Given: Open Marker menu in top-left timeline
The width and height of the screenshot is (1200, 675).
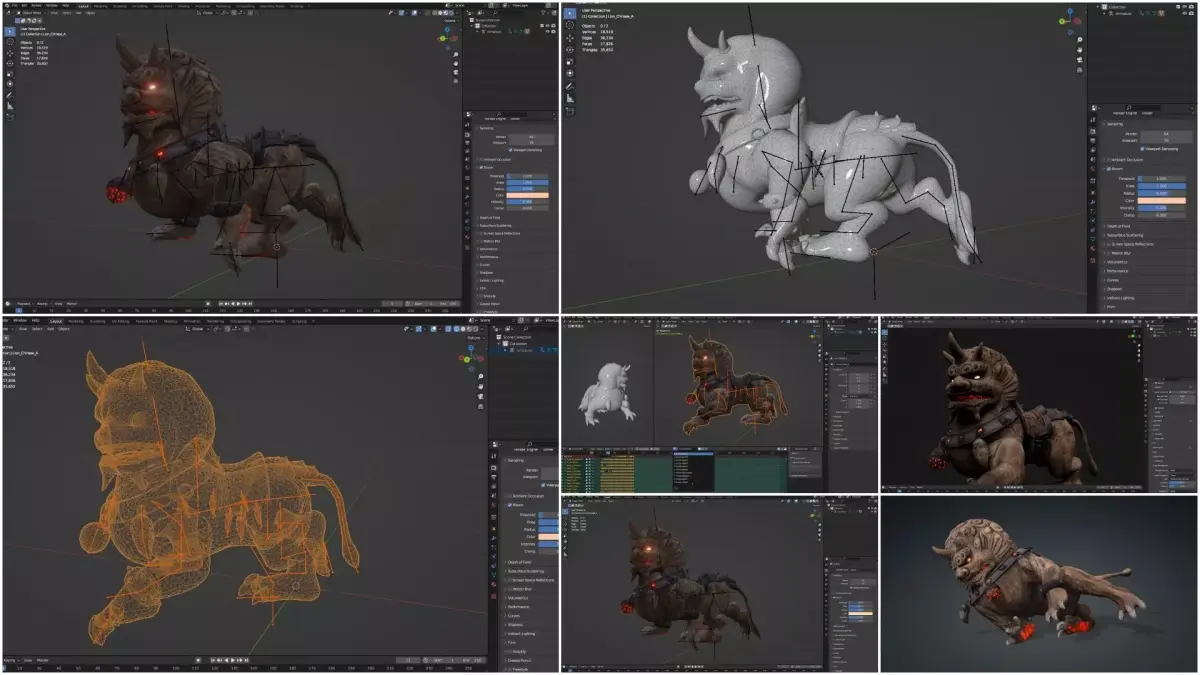Looking at the screenshot, I should coord(72,304).
